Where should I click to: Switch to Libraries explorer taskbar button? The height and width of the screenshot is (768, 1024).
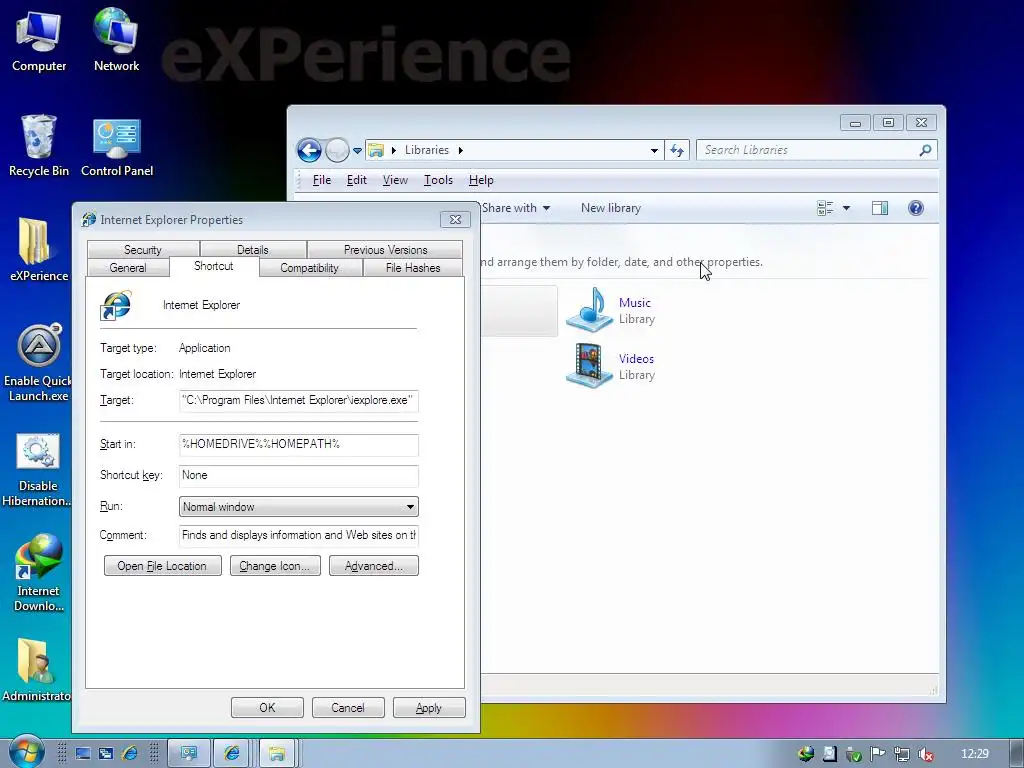coord(278,754)
